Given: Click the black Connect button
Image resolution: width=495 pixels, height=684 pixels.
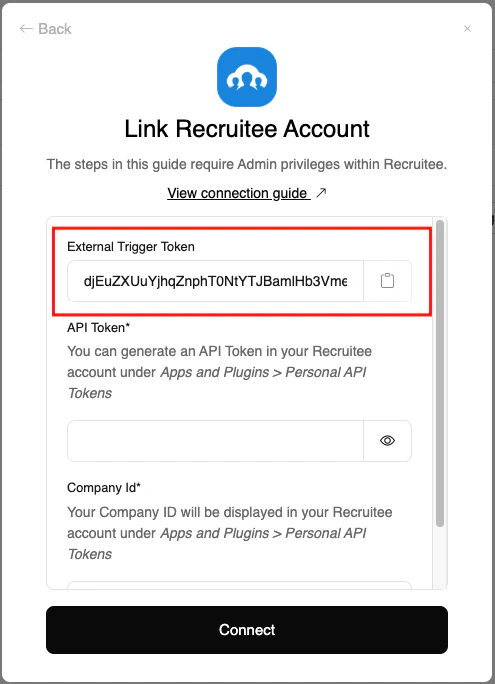Looking at the screenshot, I should (247, 629).
